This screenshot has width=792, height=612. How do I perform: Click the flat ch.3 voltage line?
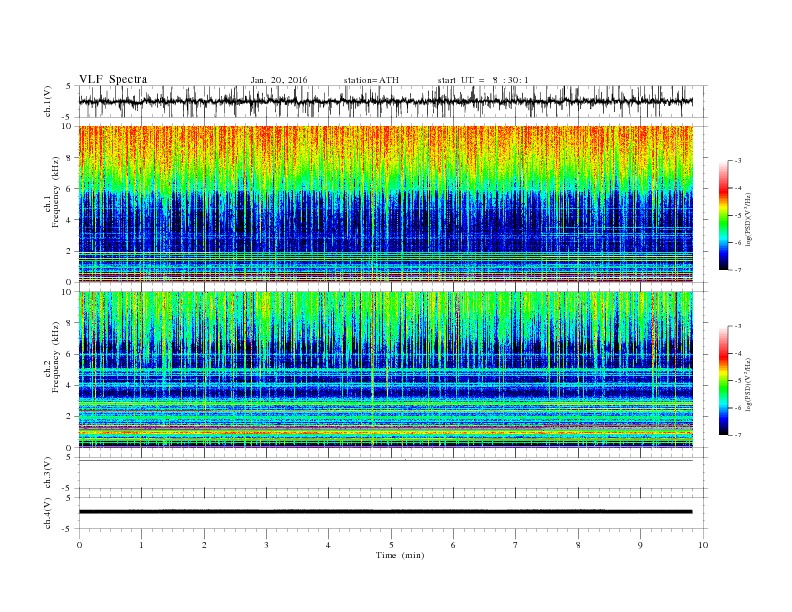(x=385, y=461)
